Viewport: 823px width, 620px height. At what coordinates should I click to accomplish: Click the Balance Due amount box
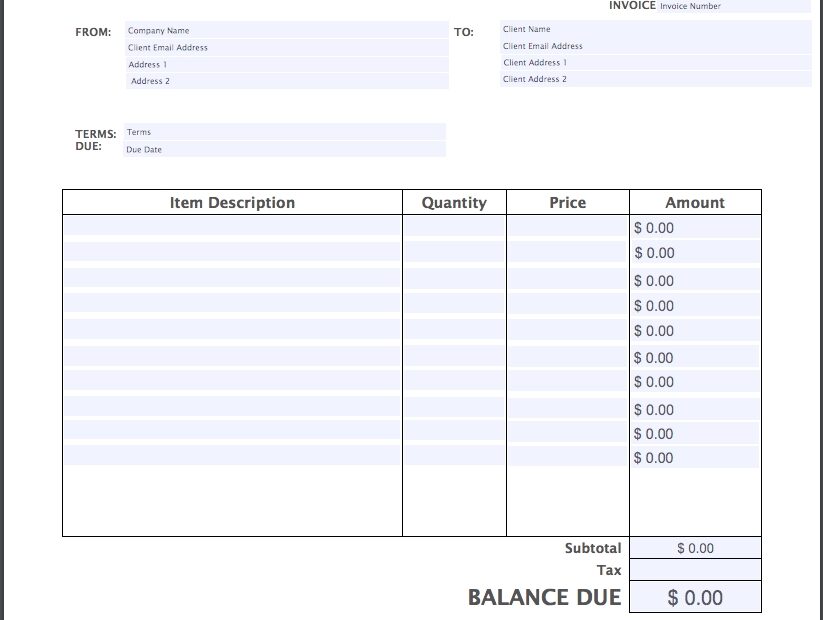tap(693, 596)
